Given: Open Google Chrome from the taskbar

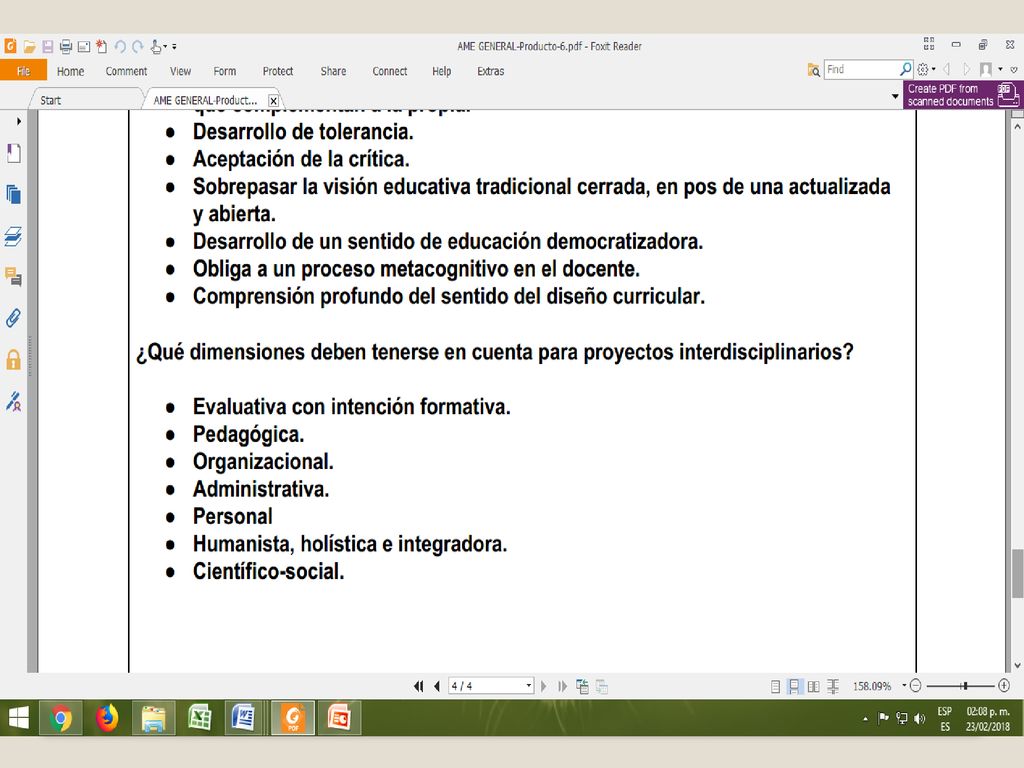Looking at the screenshot, I should click(x=61, y=718).
